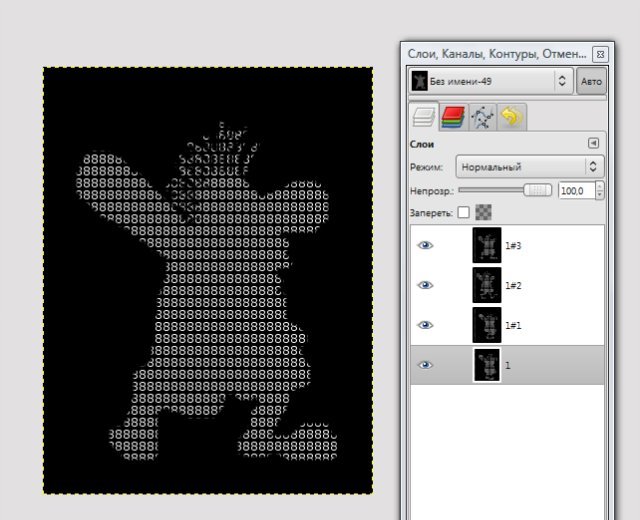Switch to the Channels tab
Screen dimensions: 640x520
point(453,117)
